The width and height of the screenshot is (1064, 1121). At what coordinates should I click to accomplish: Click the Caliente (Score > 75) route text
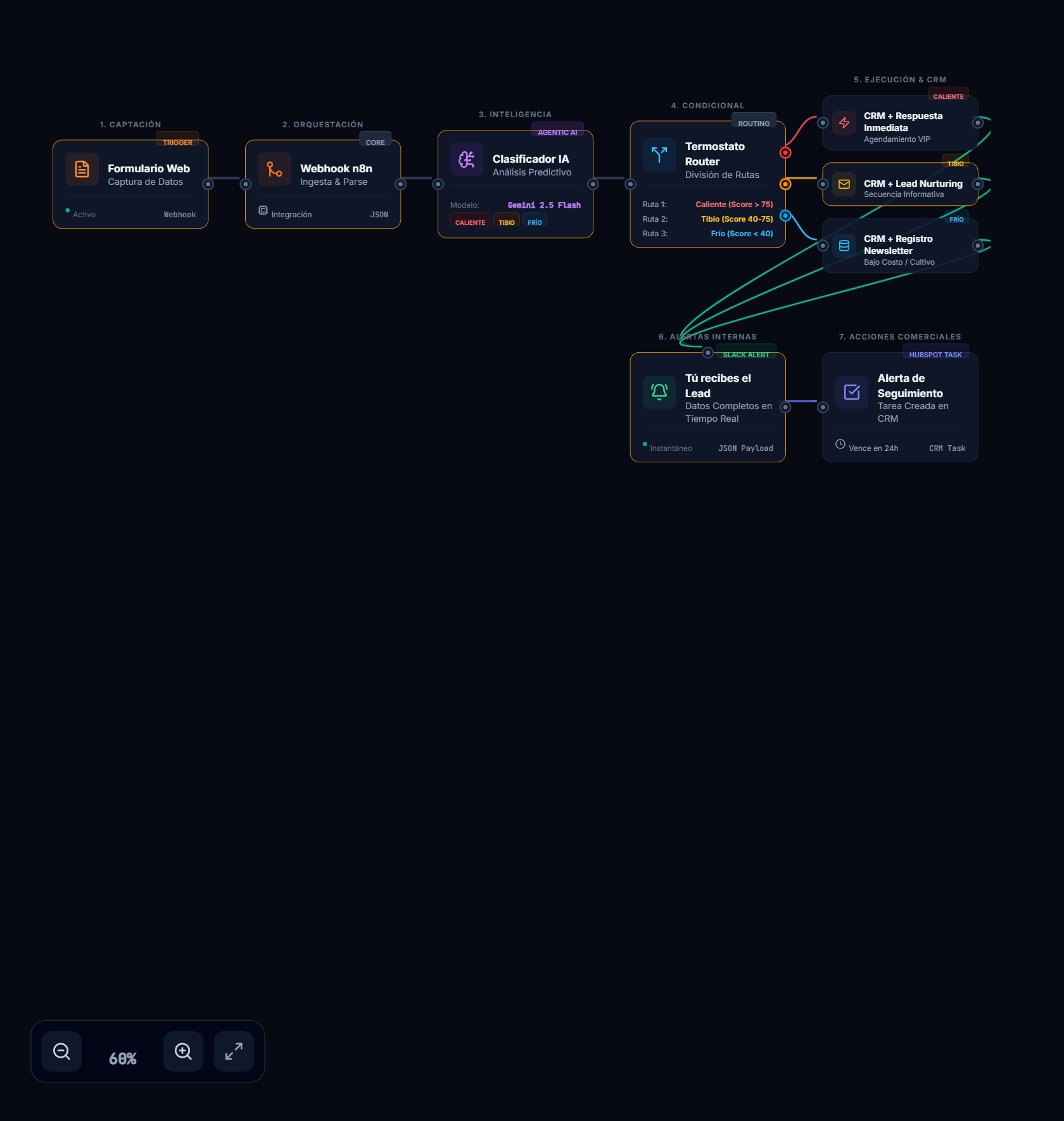click(734, 205)
